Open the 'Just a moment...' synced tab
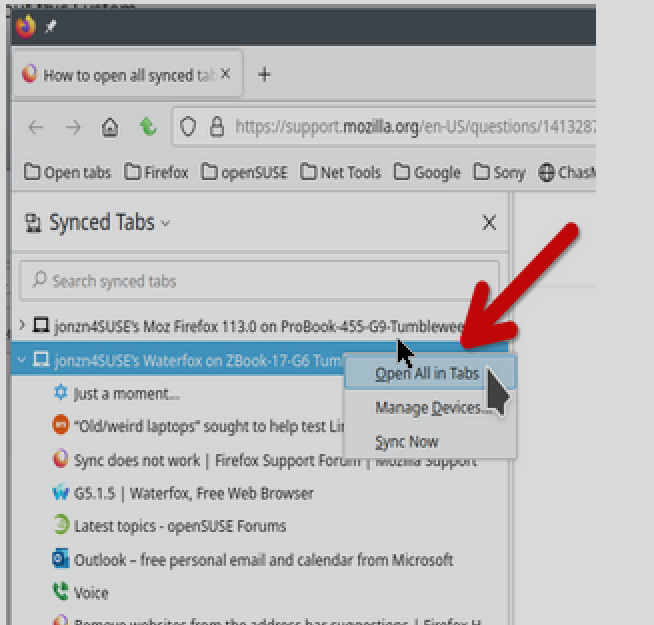 pyautogui.click(x=127, y=393)
